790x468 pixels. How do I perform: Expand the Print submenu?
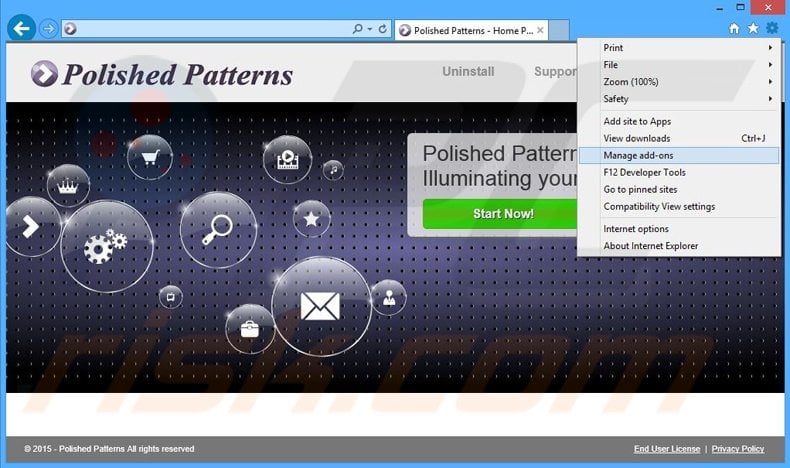679,47
